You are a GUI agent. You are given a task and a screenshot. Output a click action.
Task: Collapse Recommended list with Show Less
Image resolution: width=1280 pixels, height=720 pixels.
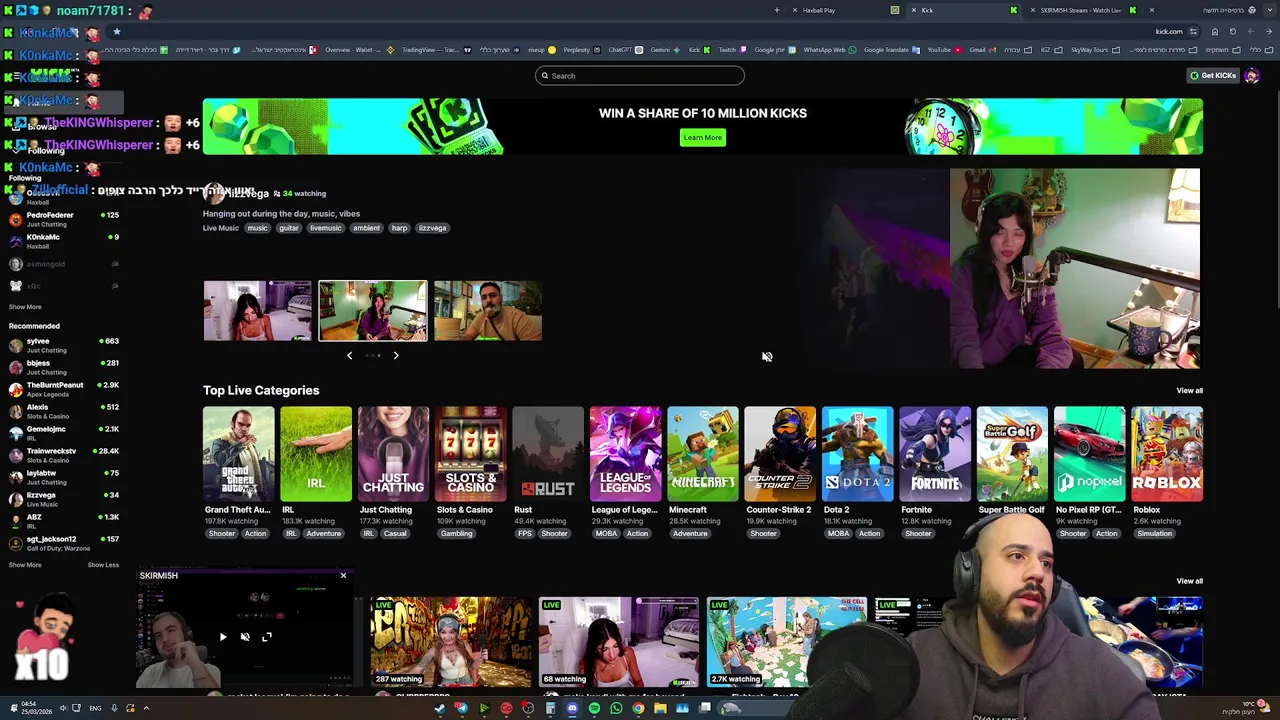point(103,565)
